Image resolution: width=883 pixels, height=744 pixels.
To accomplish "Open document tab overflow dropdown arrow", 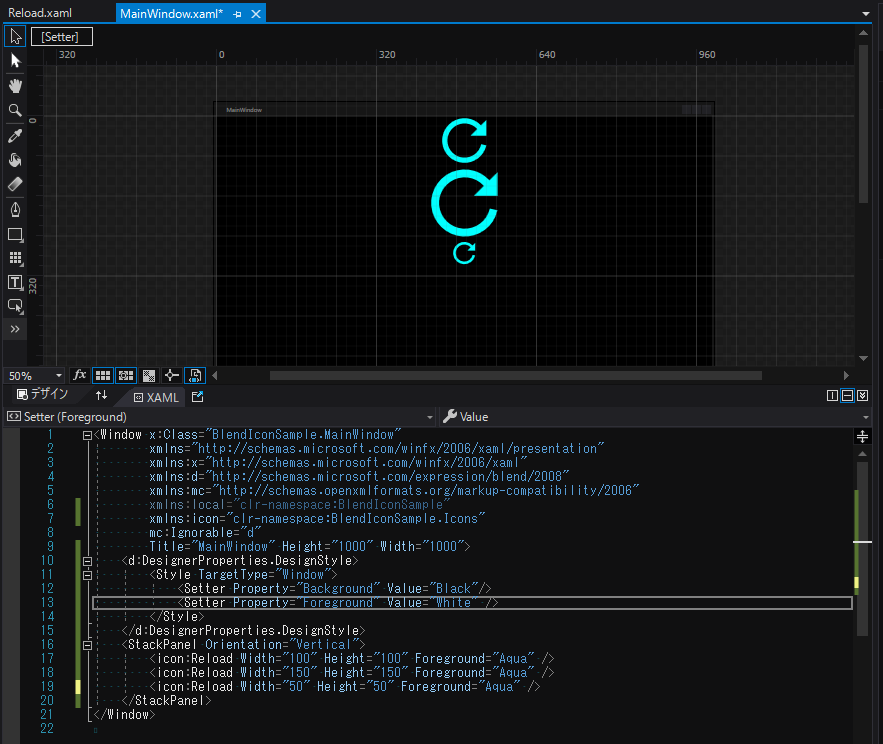I will (x=866, y=14).
